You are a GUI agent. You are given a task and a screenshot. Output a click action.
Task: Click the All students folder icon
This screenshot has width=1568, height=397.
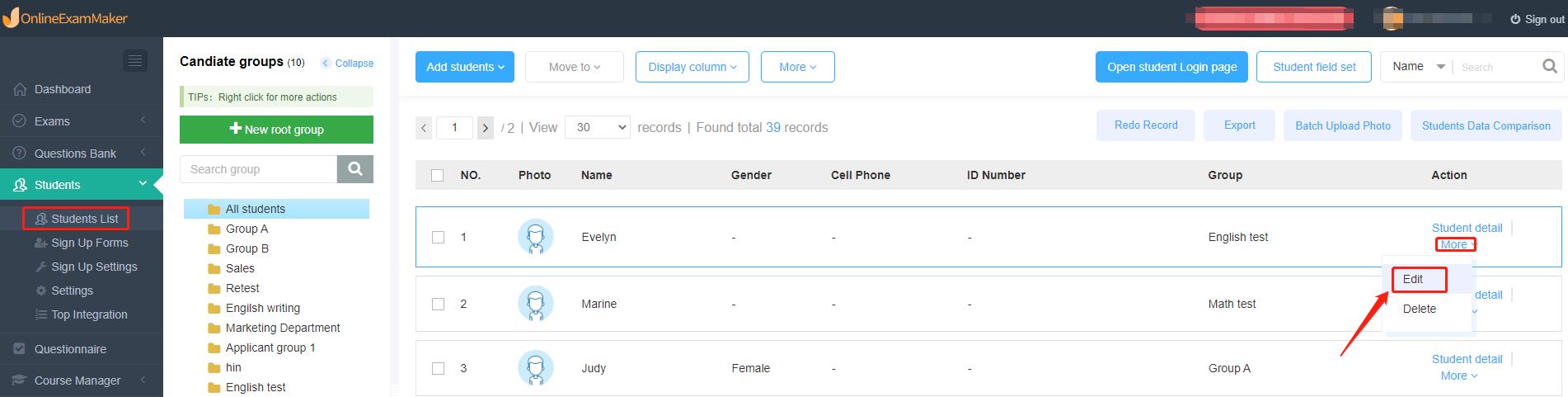click(214, 210)
